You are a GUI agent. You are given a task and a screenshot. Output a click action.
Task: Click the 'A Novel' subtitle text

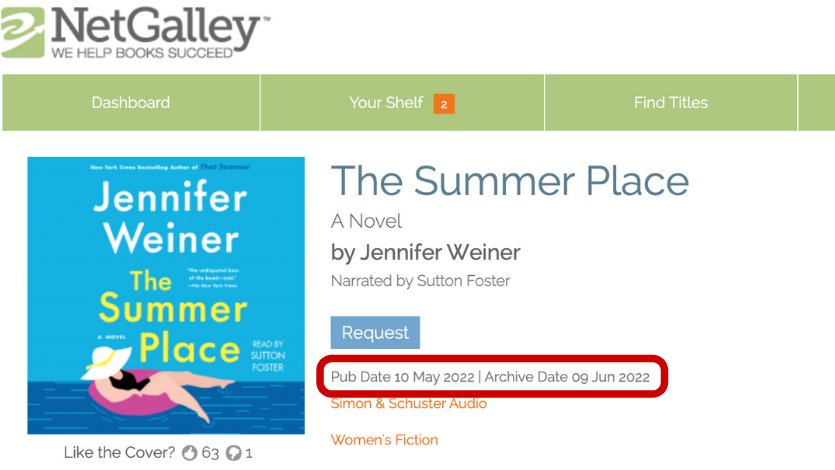pyautogui.click(x=367, y=221)
